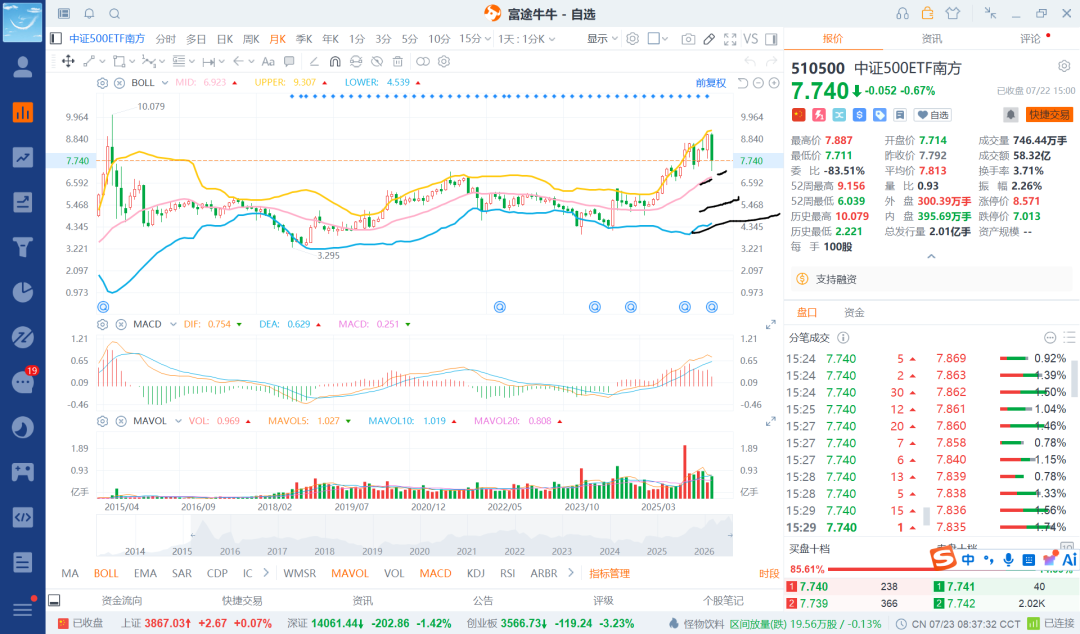1080x634 pixels.
Task: Zoom out chart with minus icon
Action: [758, 83]
